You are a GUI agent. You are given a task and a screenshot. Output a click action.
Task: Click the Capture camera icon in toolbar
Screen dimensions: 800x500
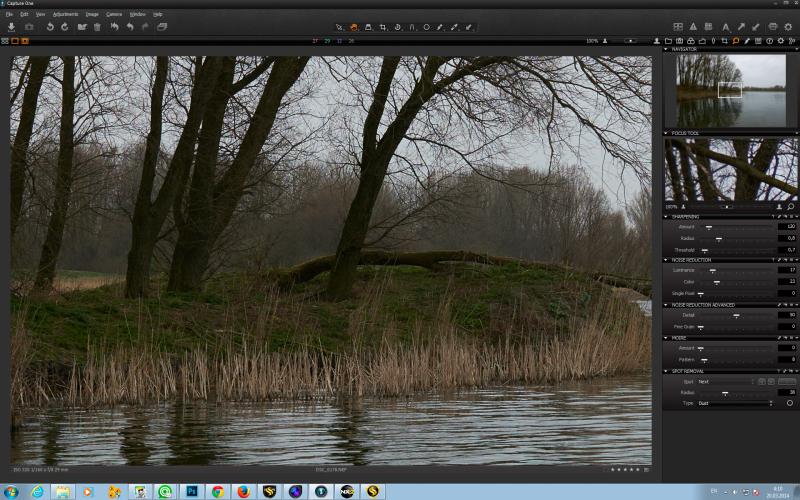(29, 27)
